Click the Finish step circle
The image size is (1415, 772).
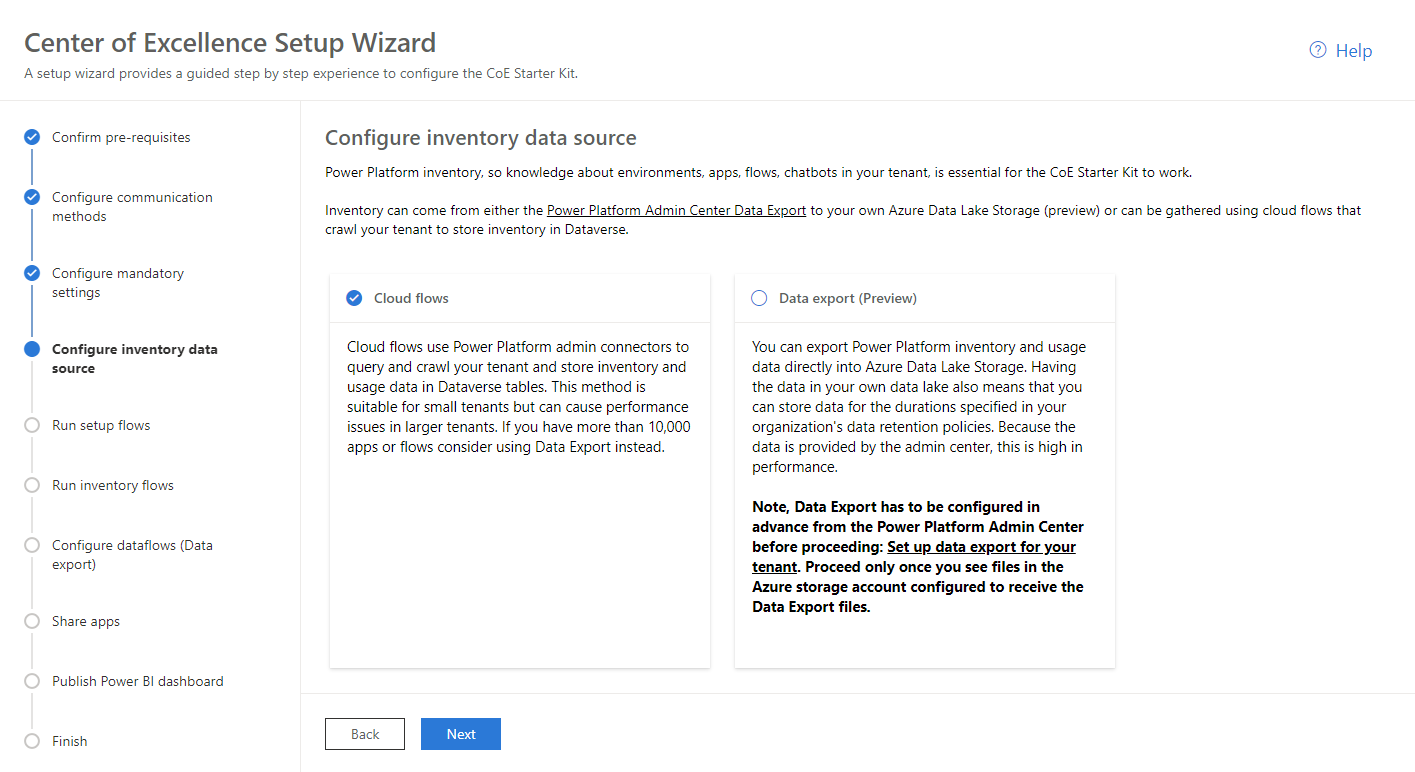coord(32,741)
